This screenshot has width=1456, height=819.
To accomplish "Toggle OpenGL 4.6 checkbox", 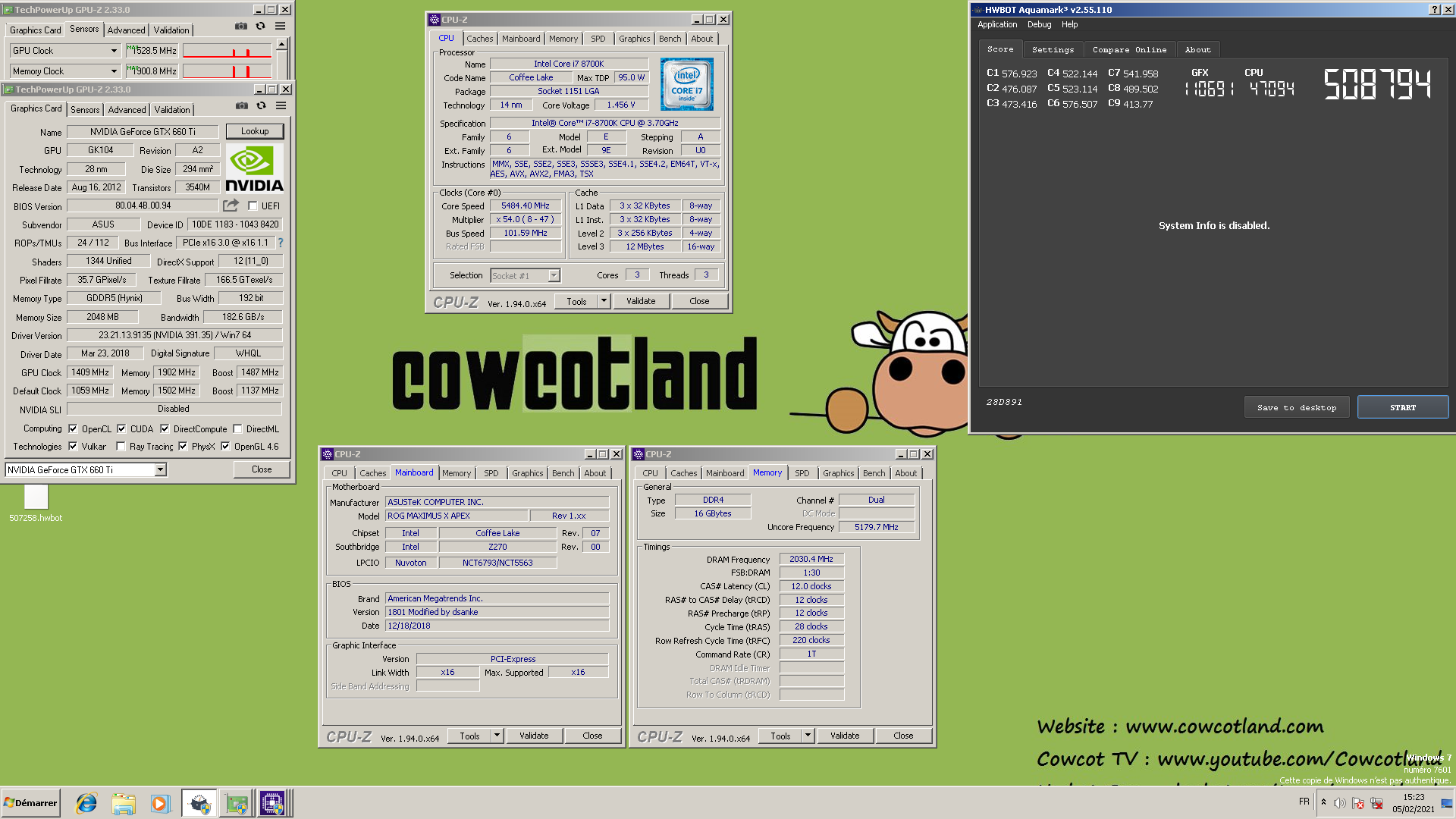I will (x=225, y=446).
